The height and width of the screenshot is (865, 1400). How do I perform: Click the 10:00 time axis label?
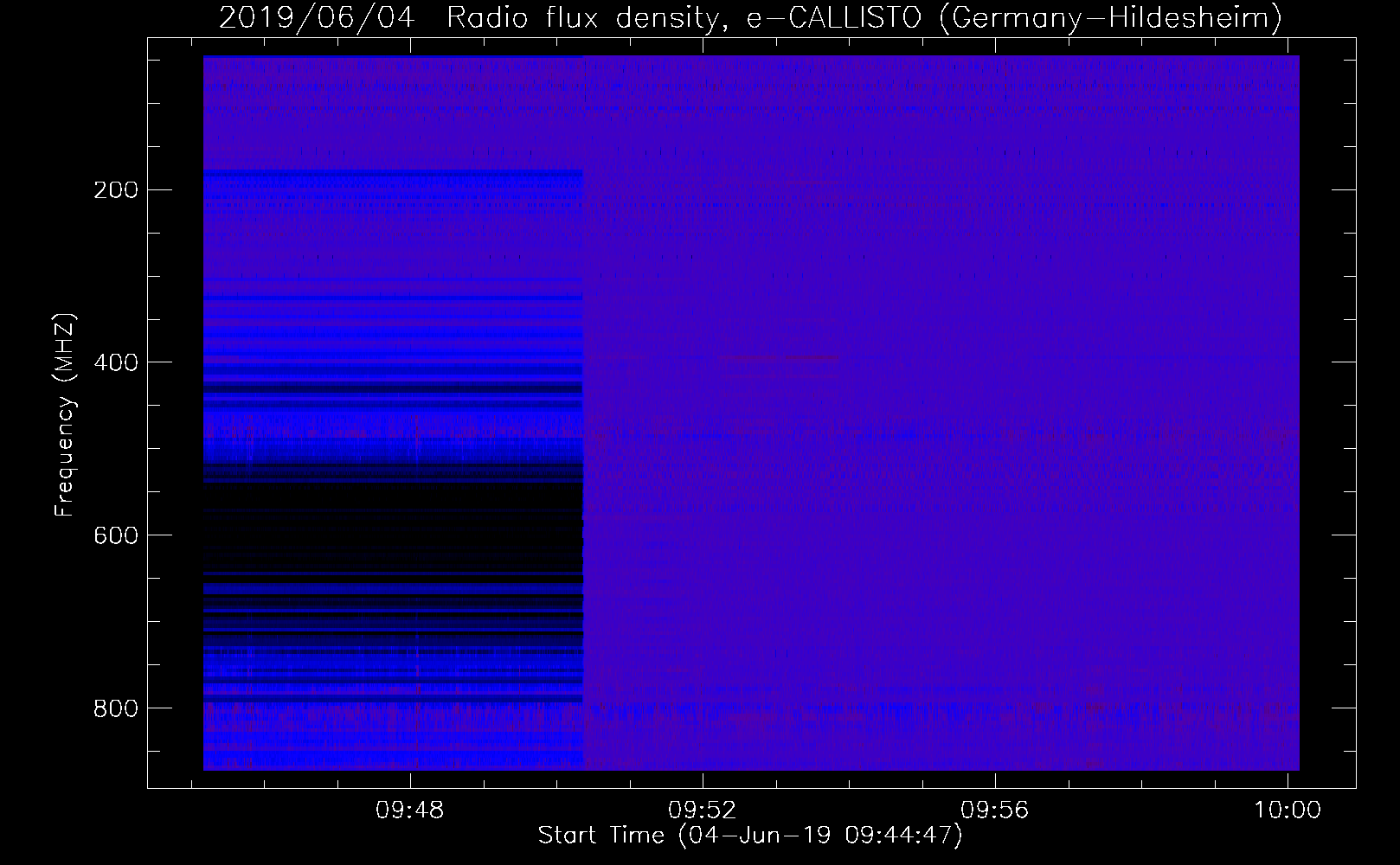pos(1288,811)
